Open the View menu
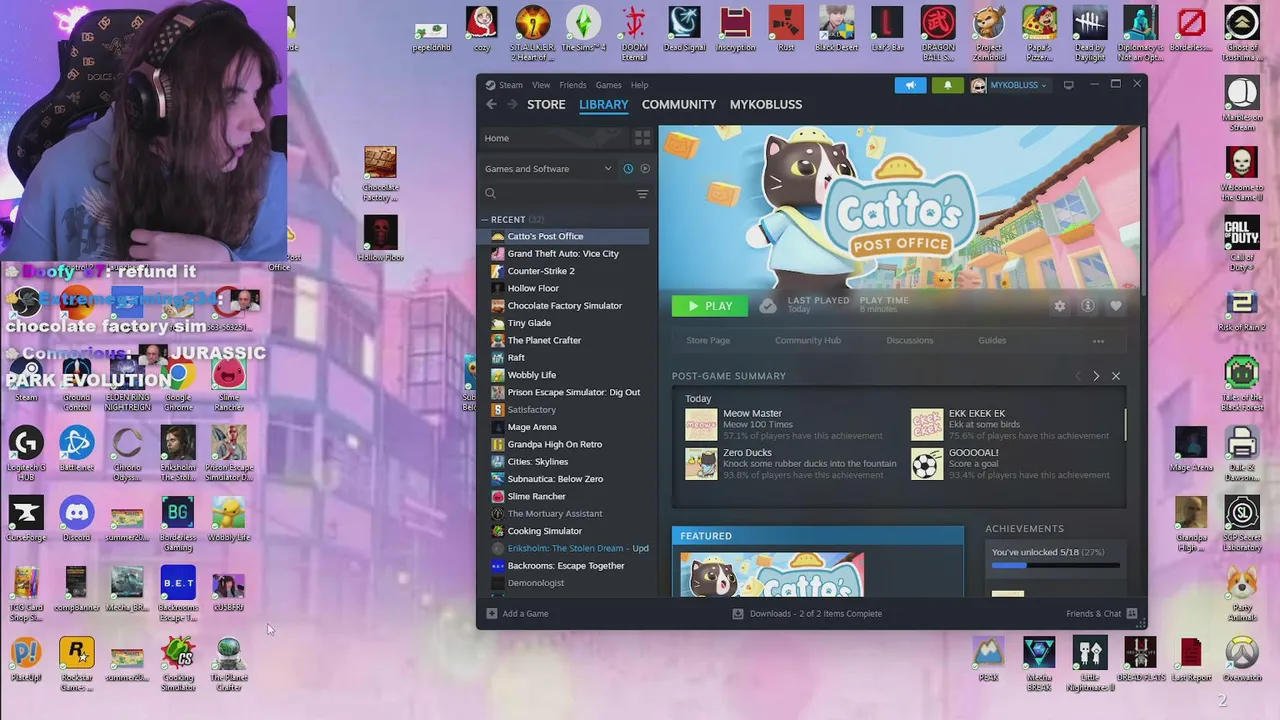 [541, 85]
